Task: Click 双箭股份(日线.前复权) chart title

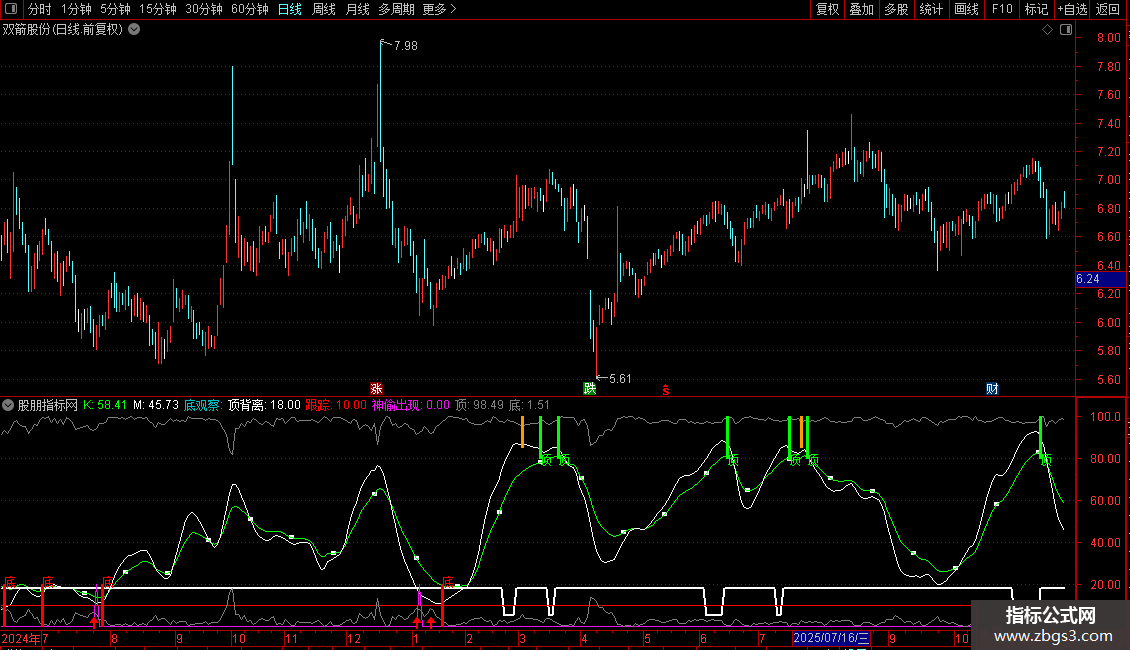Action: [x=63, y=30]
